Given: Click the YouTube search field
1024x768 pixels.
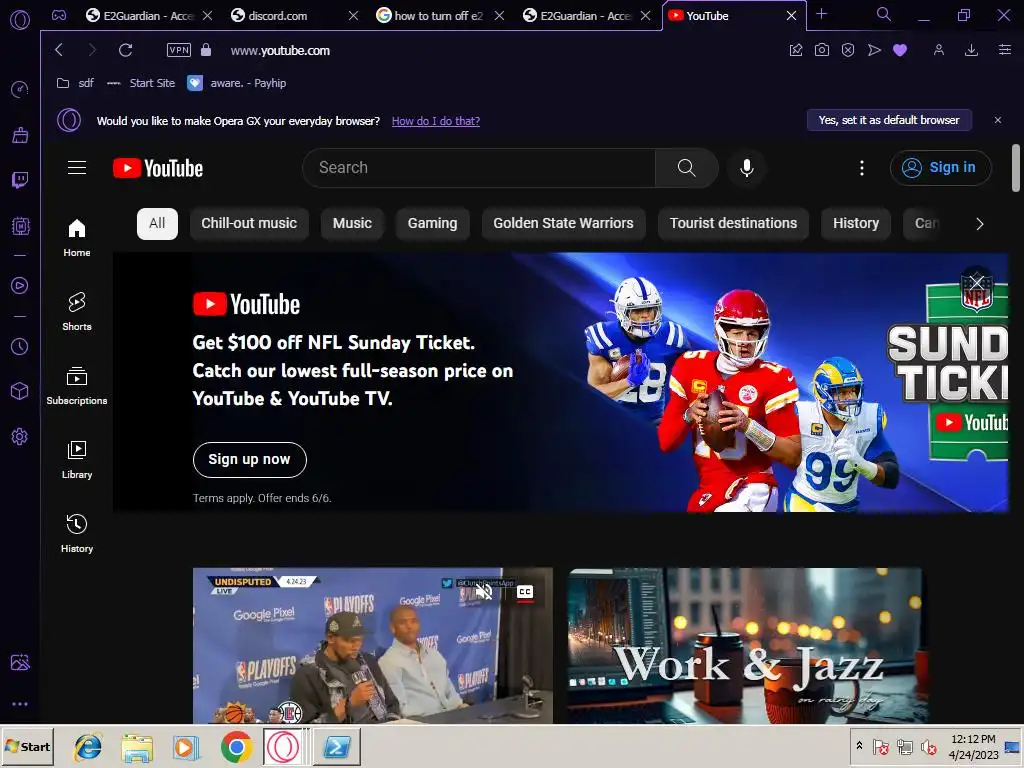Looking at the screenshot, I should pyautogui.click(x=479, y=168).
